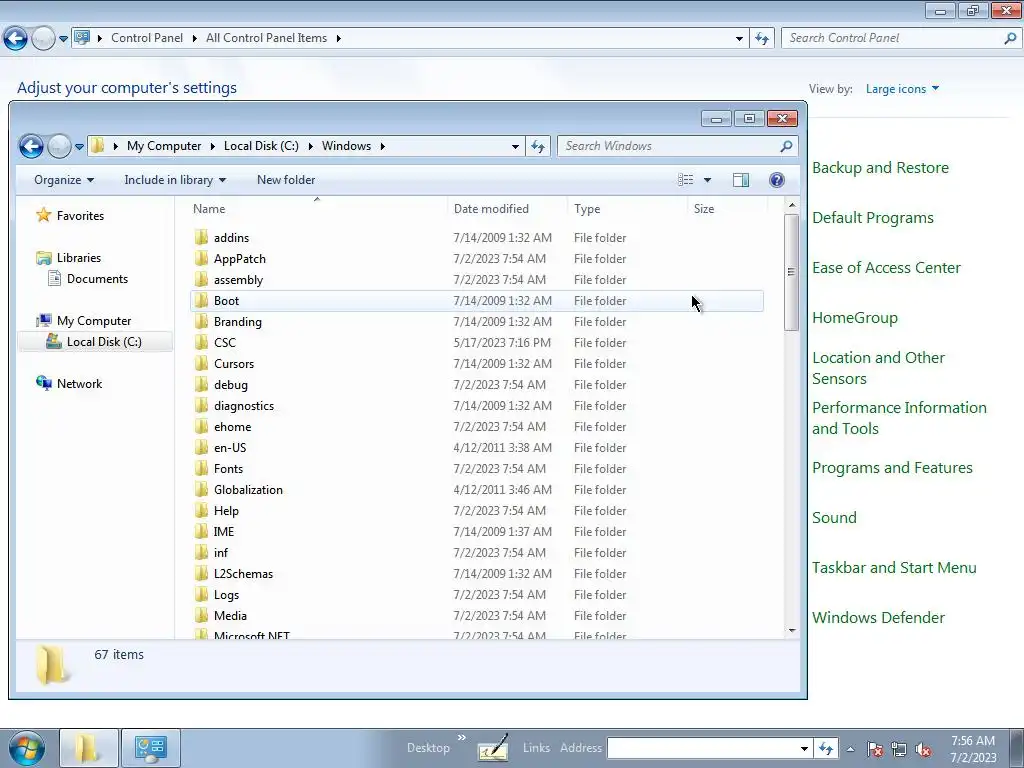
Task: Click the Explorer vertical scrollbar thumb
Action: pos(792,272)
